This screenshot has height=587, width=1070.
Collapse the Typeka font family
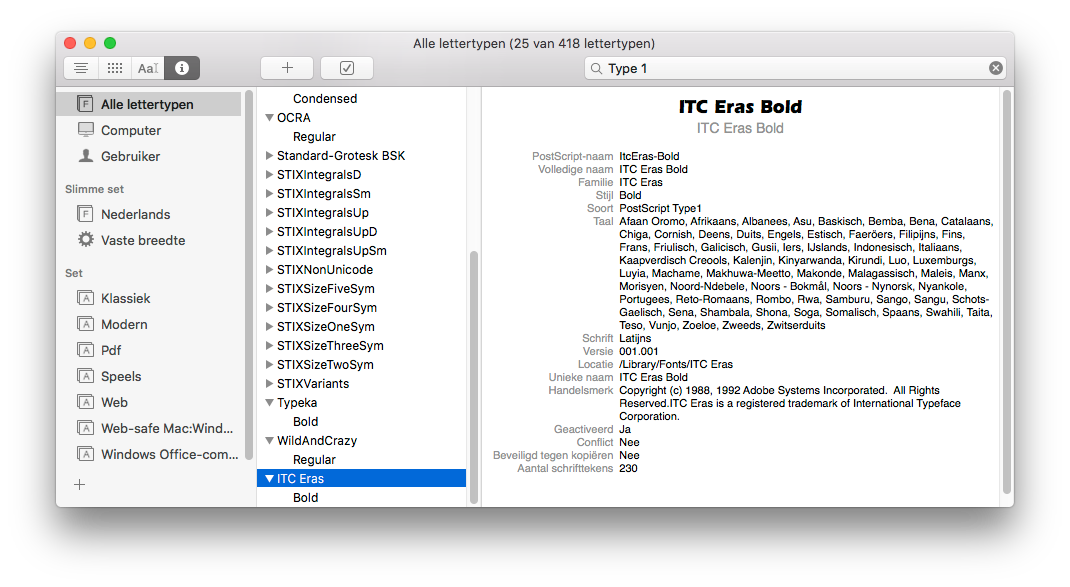[270, 403]
